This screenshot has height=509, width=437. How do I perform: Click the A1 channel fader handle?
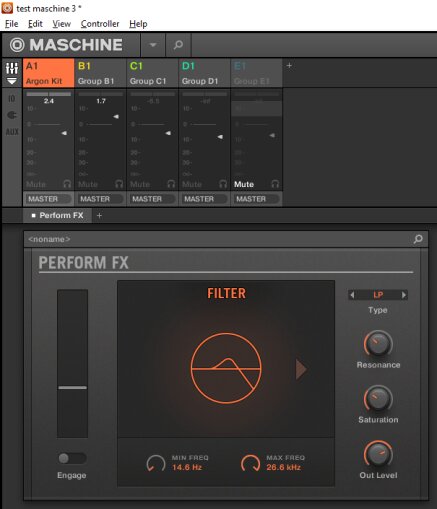[64, 133]
